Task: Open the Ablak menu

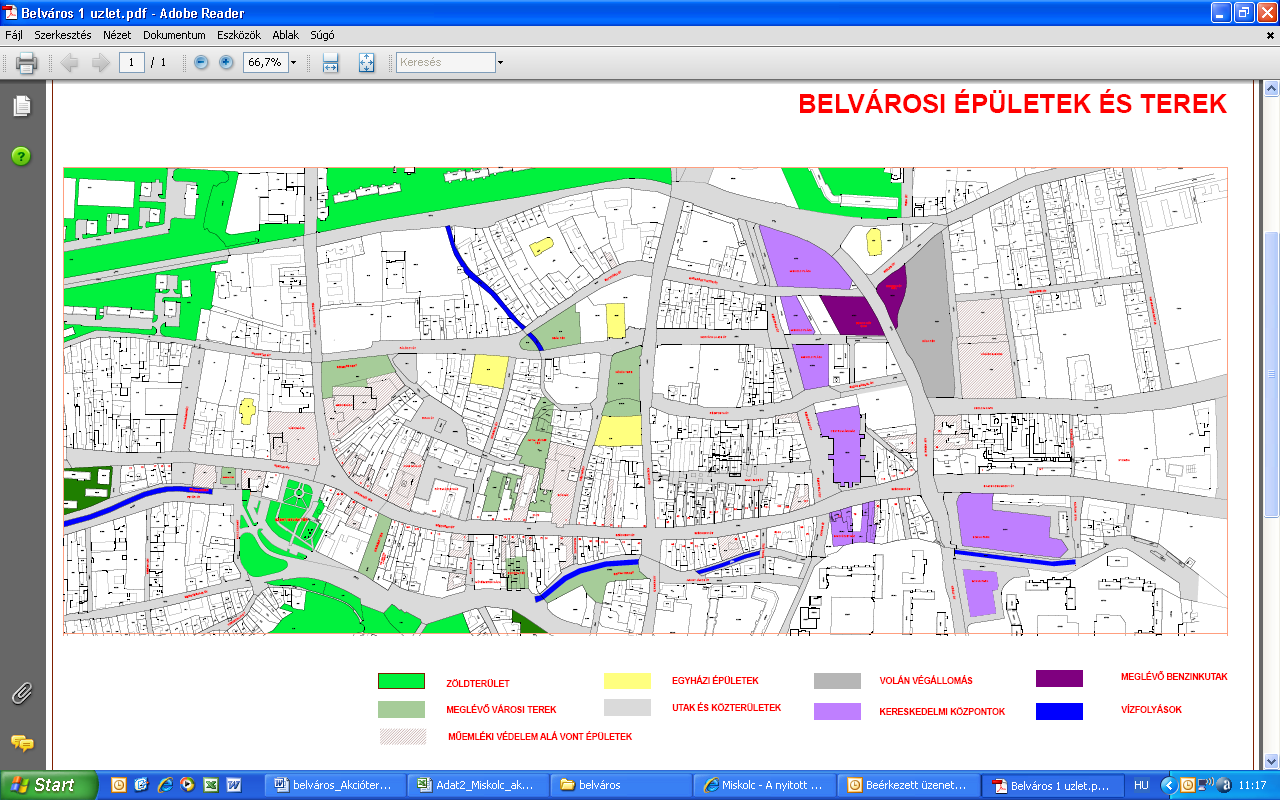Action: click(286, 35)
